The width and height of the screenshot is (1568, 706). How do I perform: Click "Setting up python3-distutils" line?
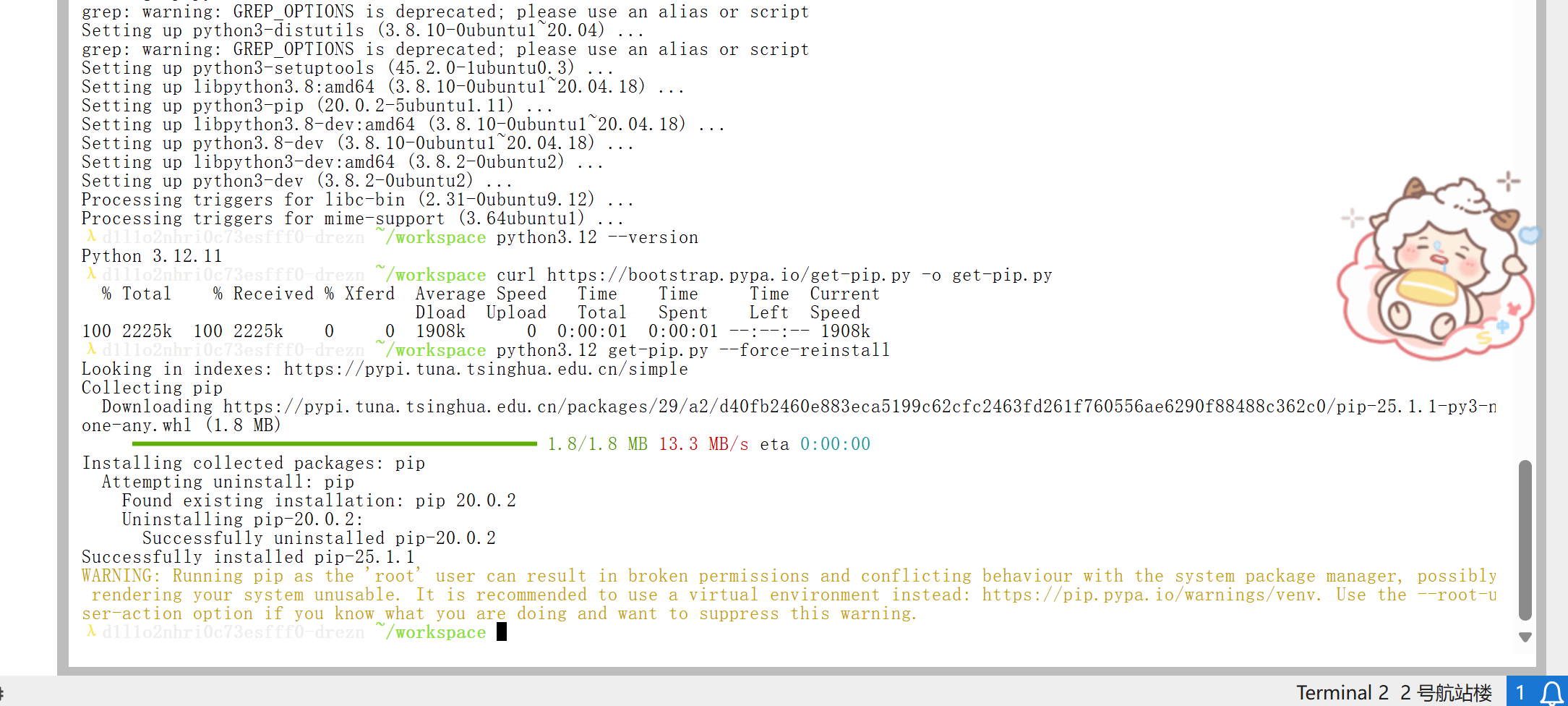tap(362, 30)
